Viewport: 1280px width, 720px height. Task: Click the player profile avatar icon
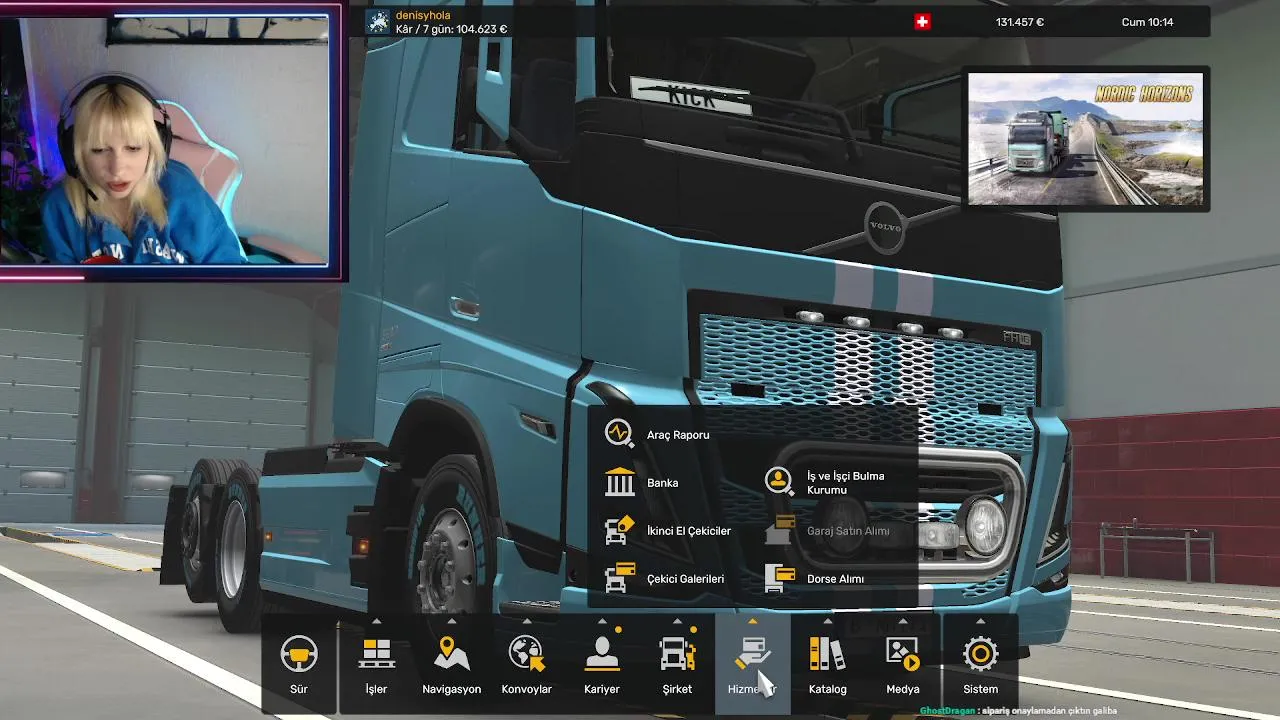tap(377, 22)
